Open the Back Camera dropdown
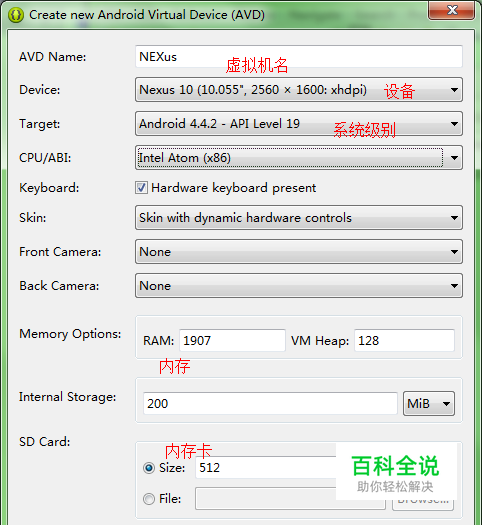 (x=299, y=286)
